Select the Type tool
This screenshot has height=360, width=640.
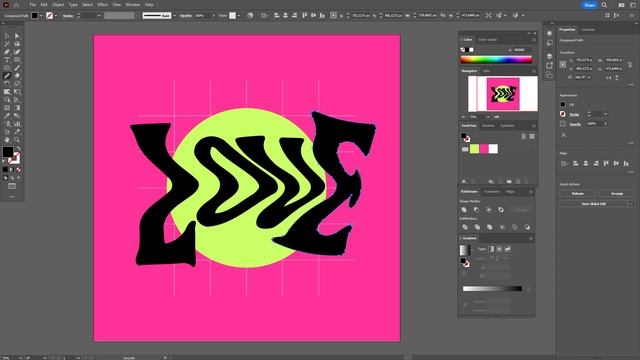pos(7,60)
